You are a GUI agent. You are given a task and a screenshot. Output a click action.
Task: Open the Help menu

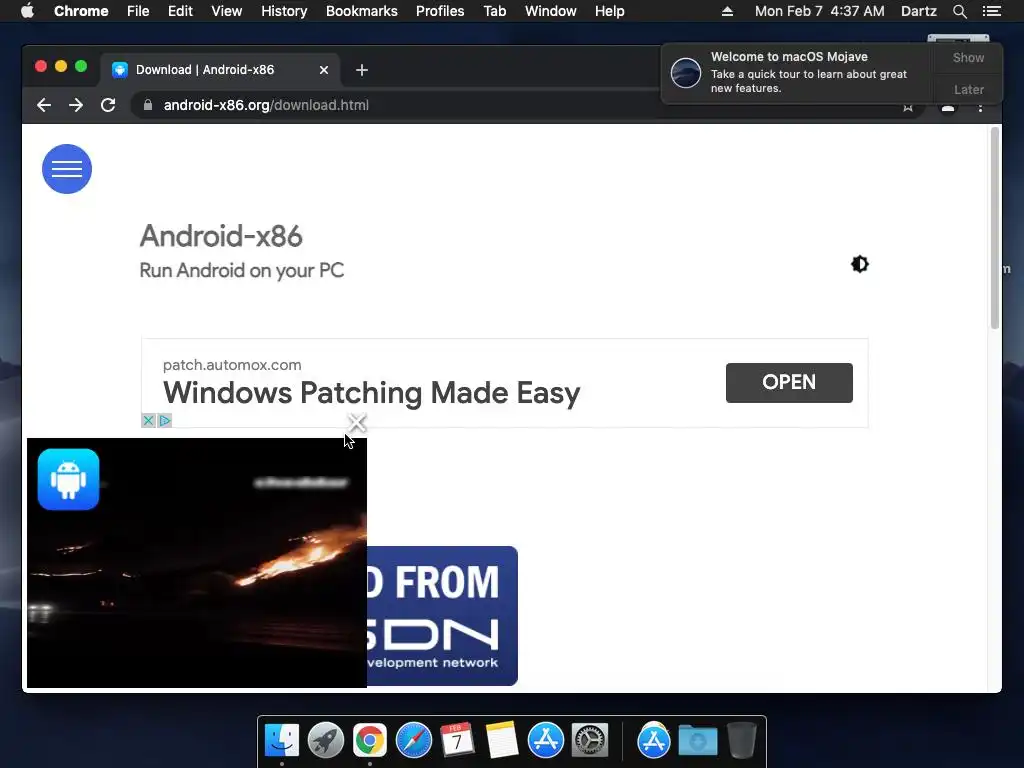click(x=609, y=11)
